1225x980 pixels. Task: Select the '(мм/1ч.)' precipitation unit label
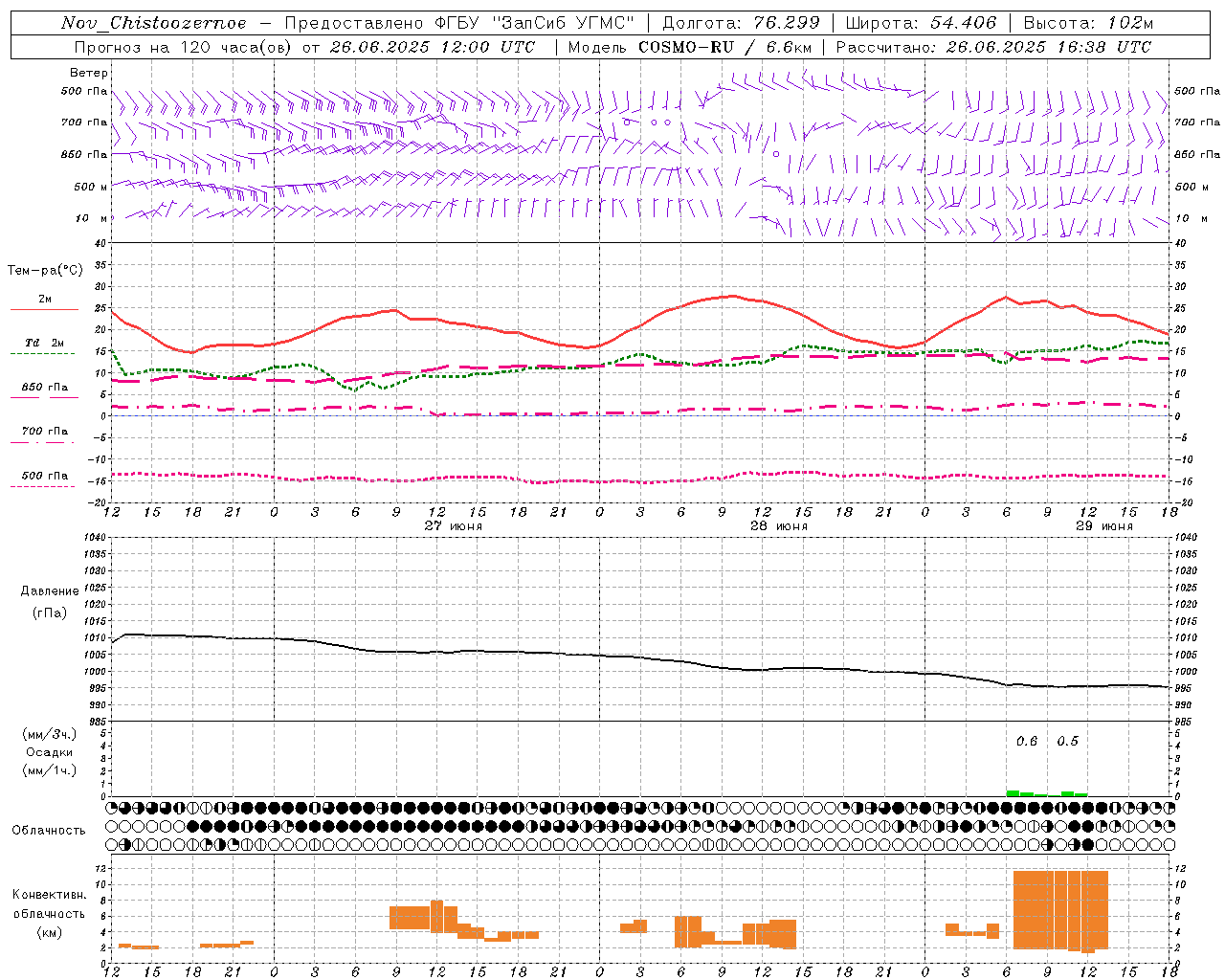[50, 770]
